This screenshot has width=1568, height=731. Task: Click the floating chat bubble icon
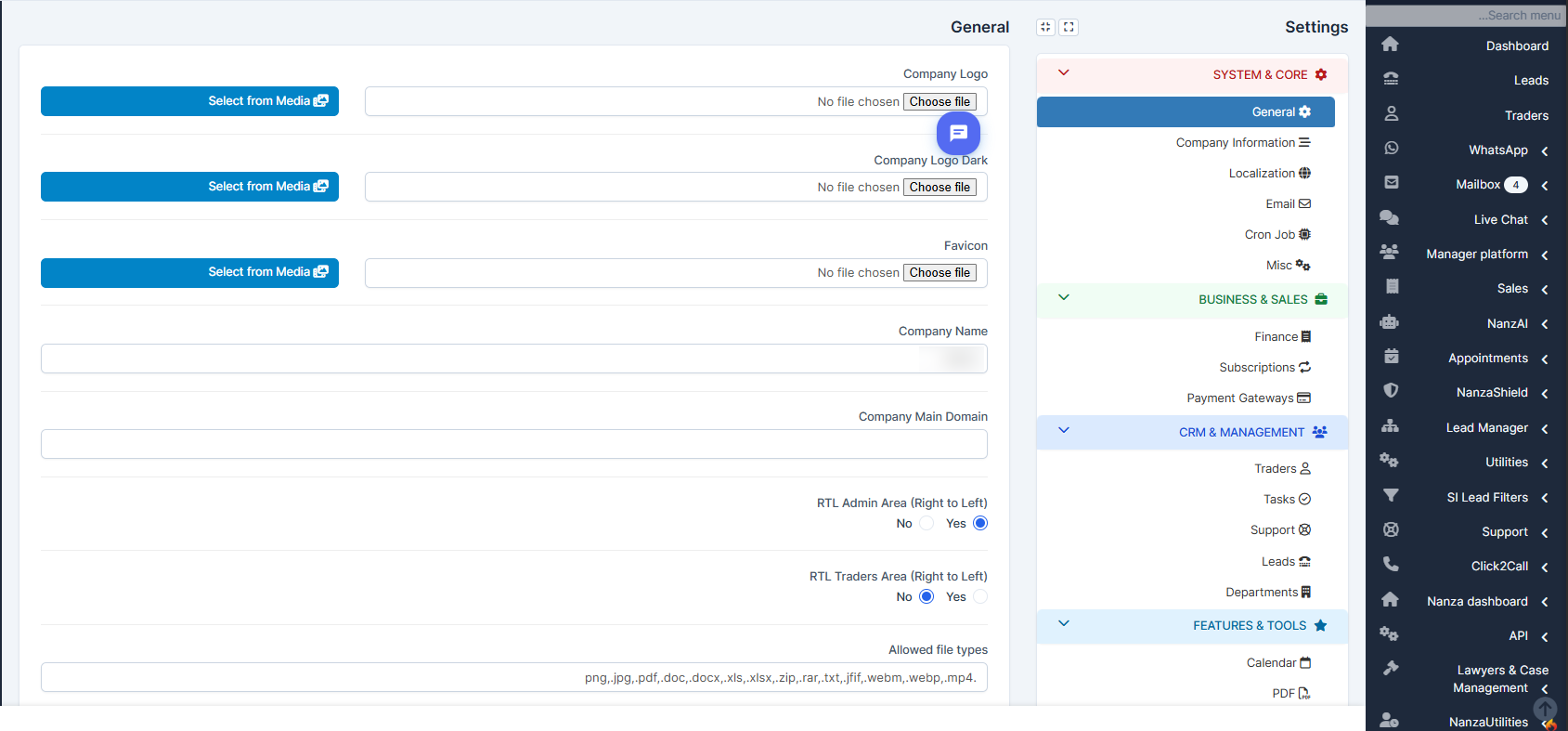tap(958, 134)
